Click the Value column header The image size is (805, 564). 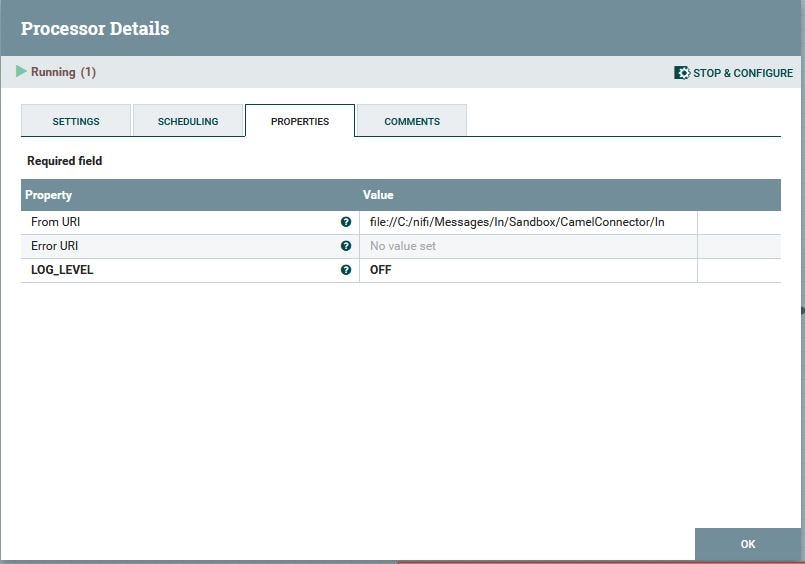point(378,195)
